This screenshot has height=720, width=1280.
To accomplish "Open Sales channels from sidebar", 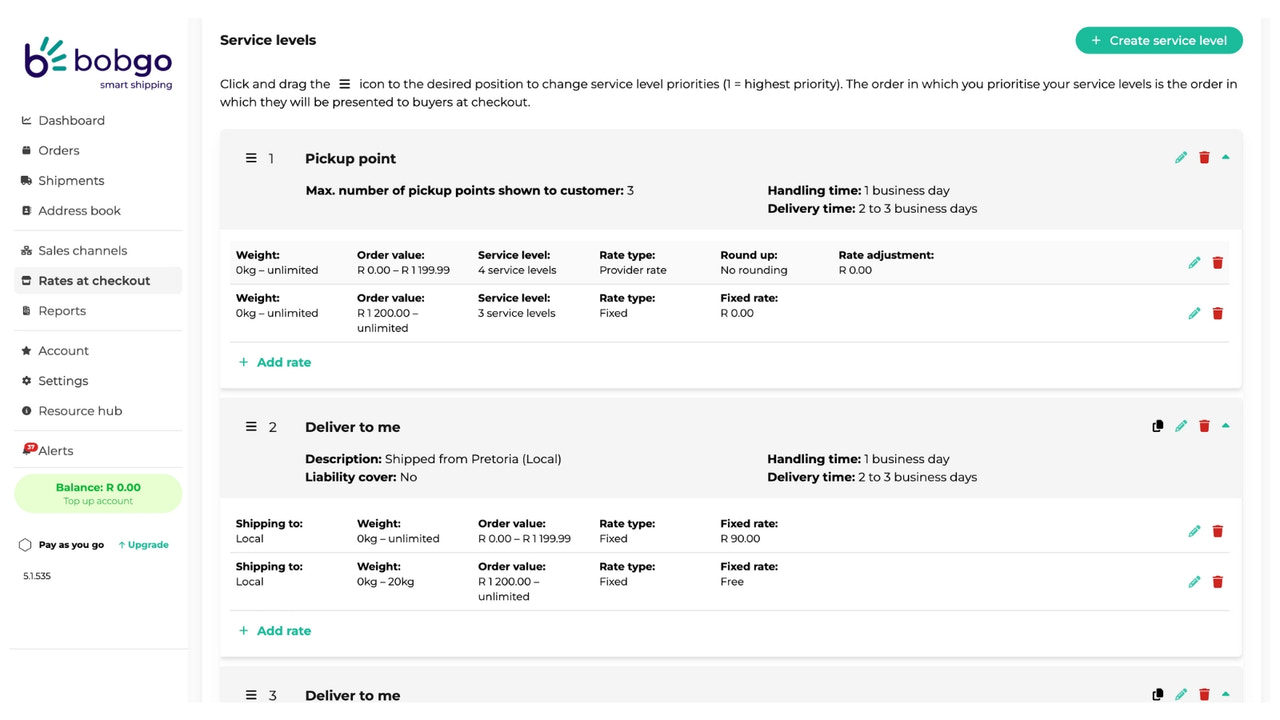I will [x=82, y=250].
